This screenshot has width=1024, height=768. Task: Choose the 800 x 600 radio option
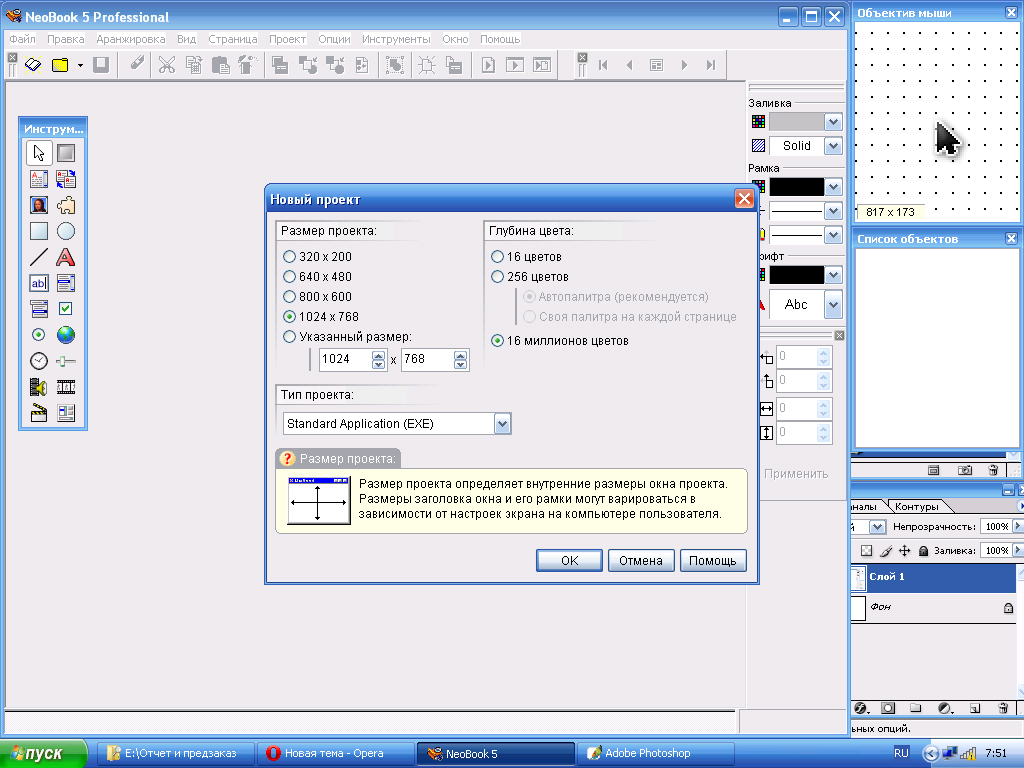(290, 297)
